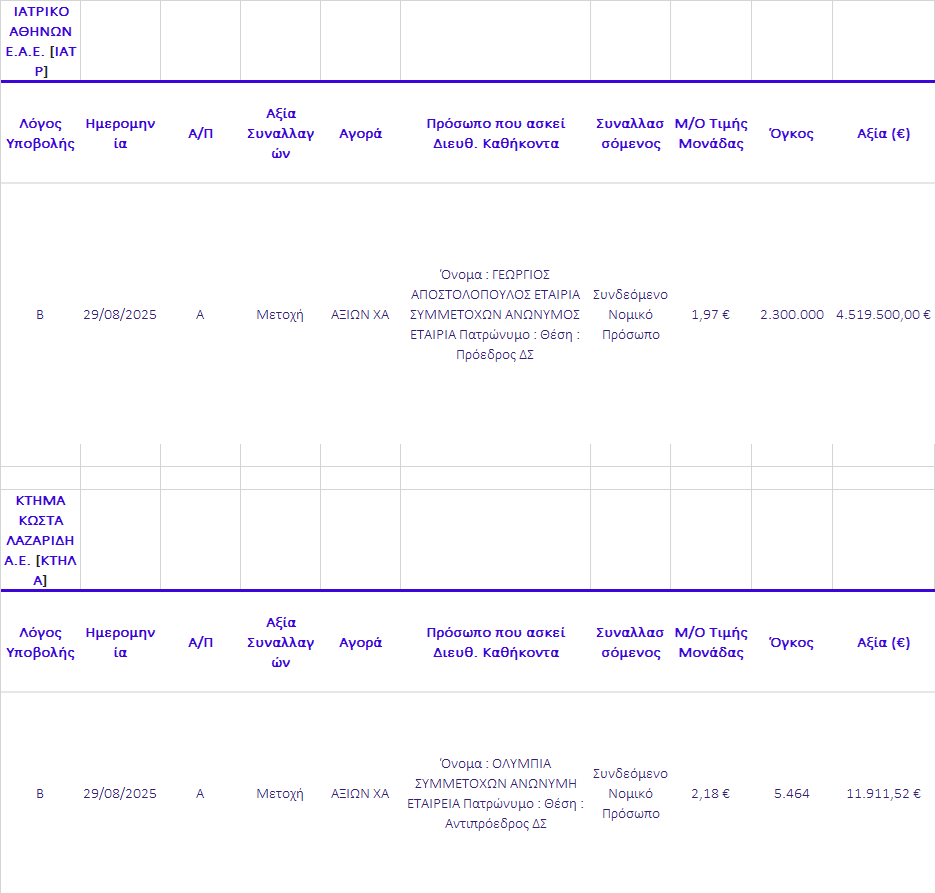Click the Αξία (€) header in ΙΑΤΡΙΚΟ ΑΘΗΝΩΝ table

click(x=883, y=134)
